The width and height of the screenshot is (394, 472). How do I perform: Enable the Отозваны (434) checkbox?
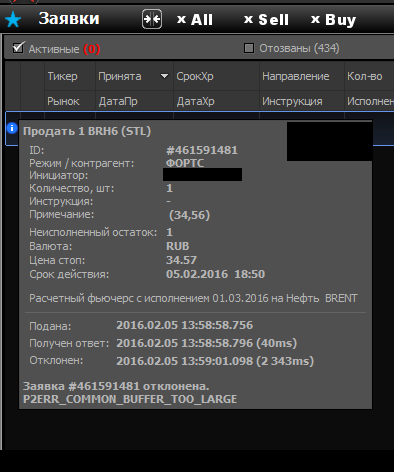tap(249, 48)
